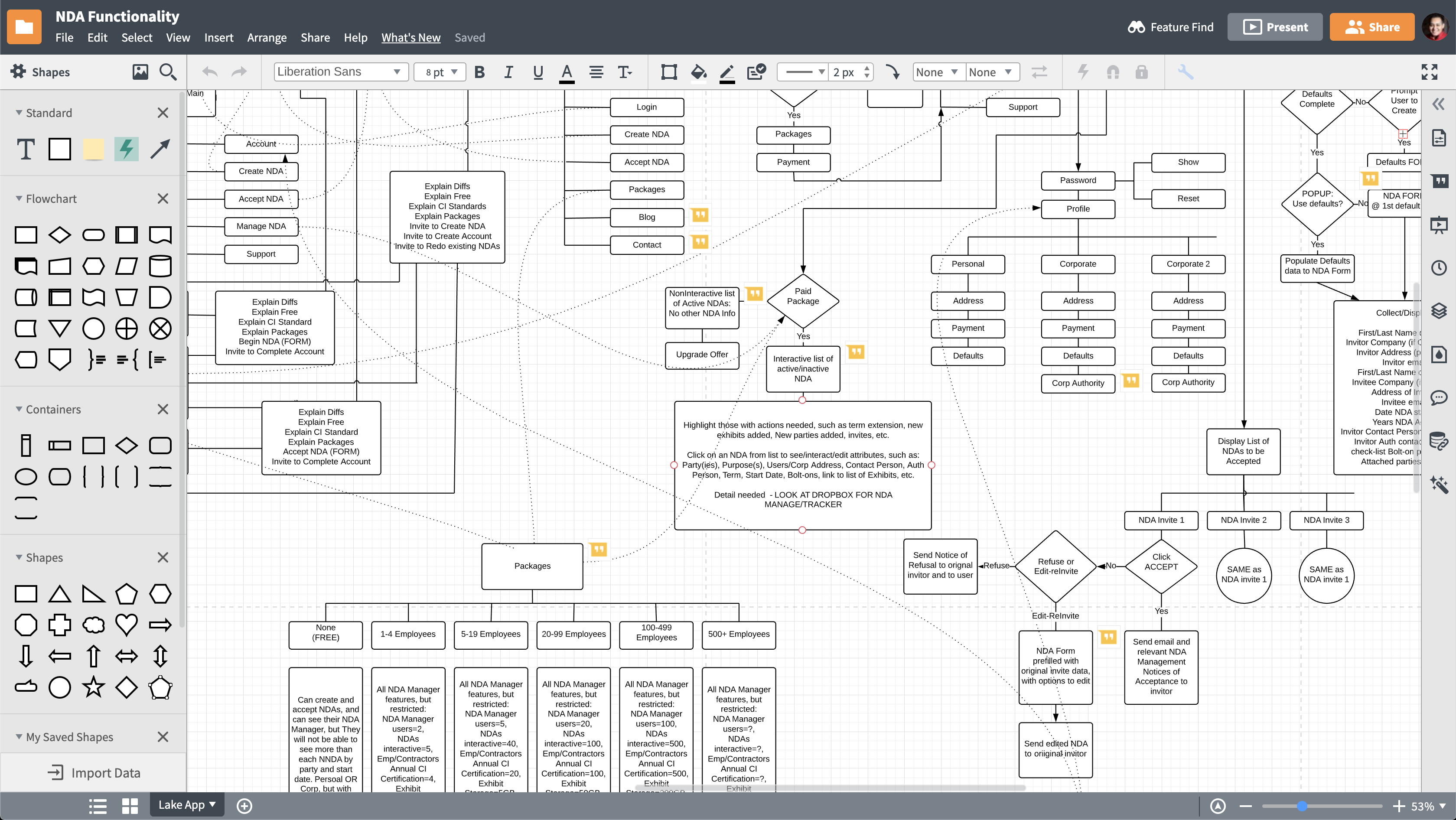Open the user profile avatar
Viewport: 1456px width, 820px height.
1435,26
